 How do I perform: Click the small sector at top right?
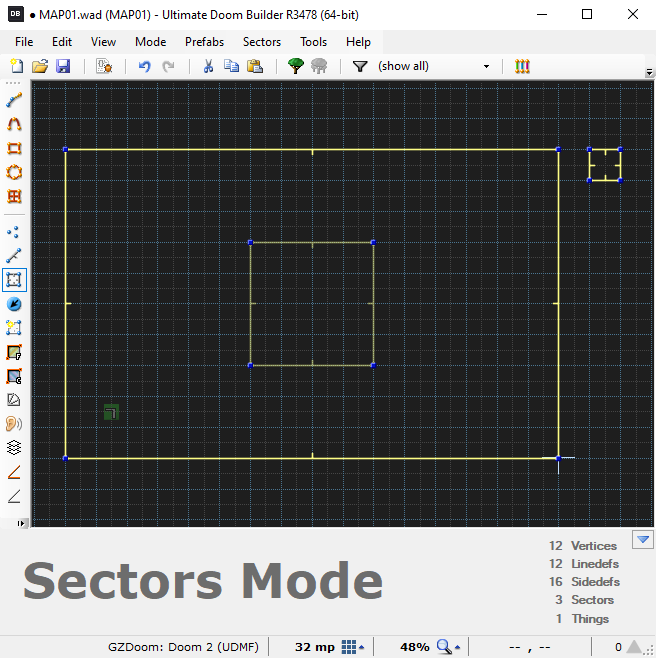point(605,164)
